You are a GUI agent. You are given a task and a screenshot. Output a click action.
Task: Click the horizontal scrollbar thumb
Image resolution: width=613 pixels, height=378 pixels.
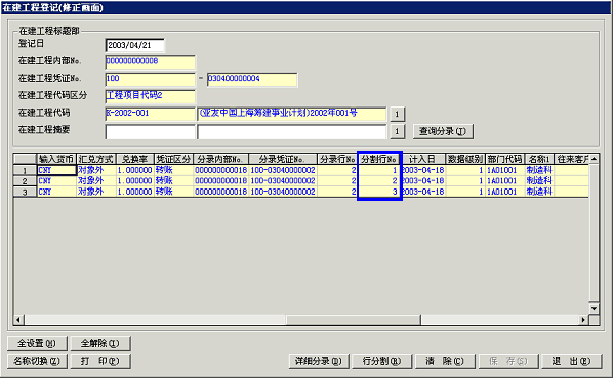click(353, 320)
